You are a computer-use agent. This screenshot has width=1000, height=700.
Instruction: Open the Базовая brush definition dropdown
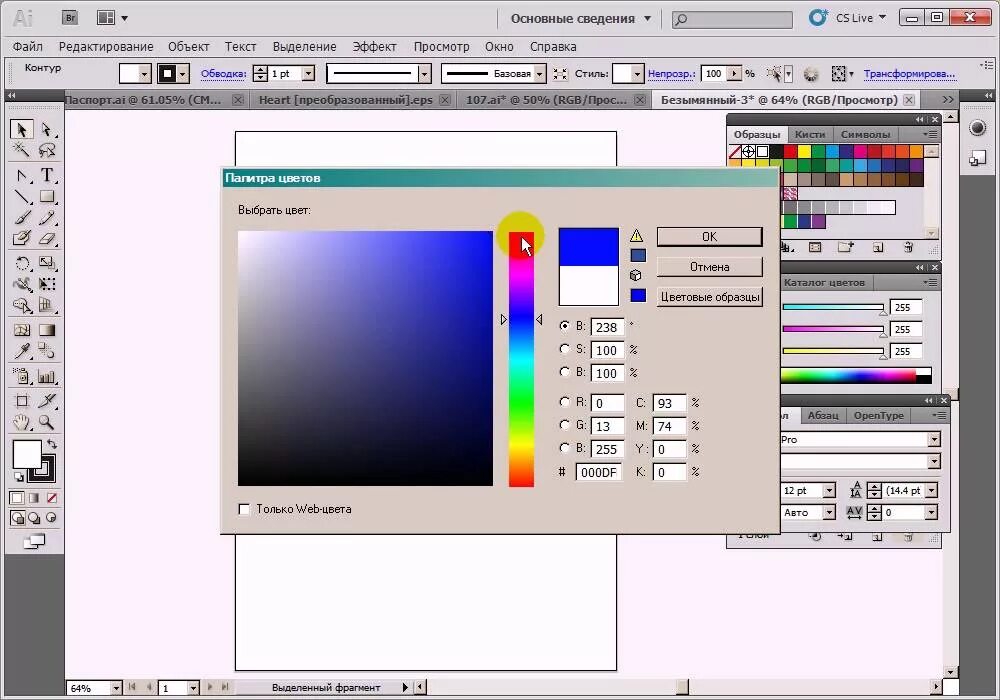(x=540, y=74)
